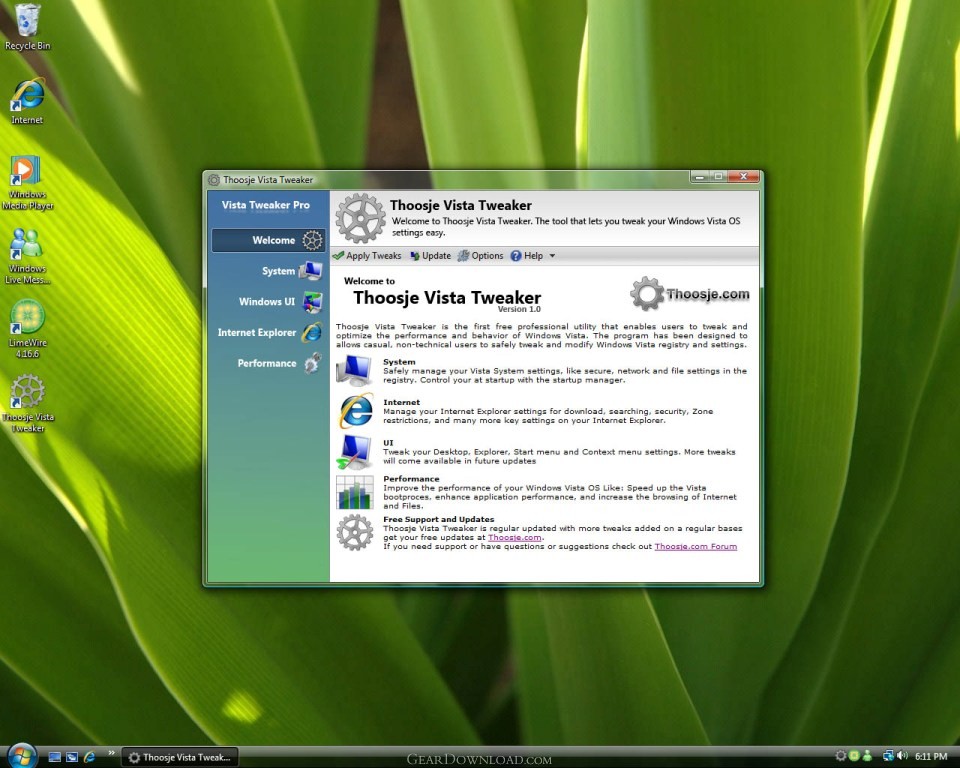Image resolution: width=960 pixels, height=768 pixels.
Task: Click the gear icon in system tray
Action: 841,756
